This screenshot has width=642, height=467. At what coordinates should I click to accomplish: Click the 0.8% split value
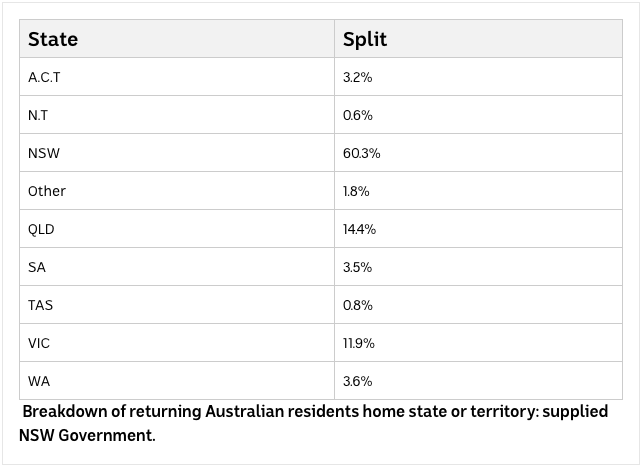[358, 305]
